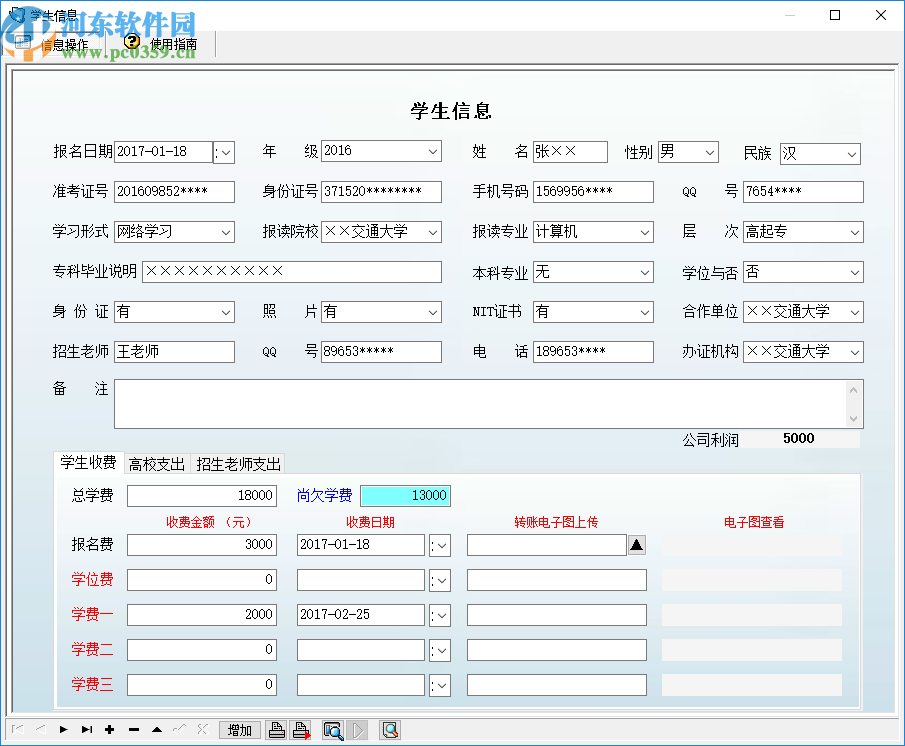
Task: Click the next record arrow icon
Action: click(63, 730)
